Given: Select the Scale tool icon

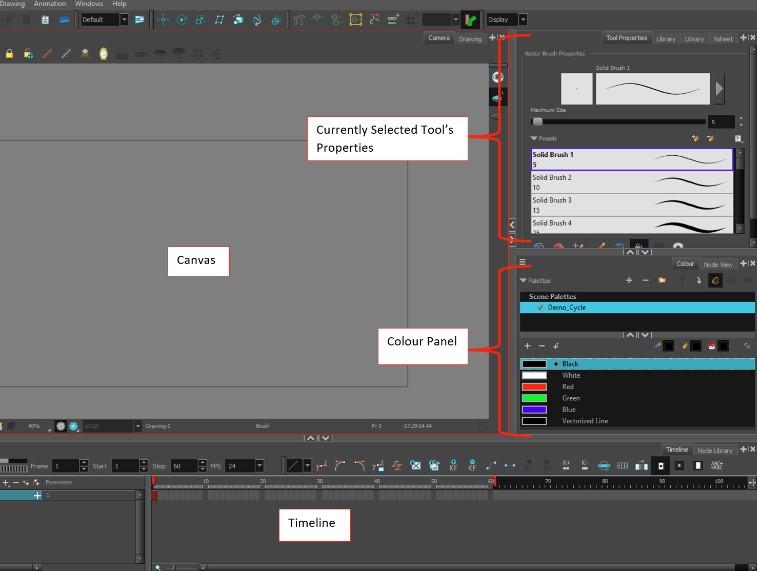Looking at the screenshot, I should (200, 20).
